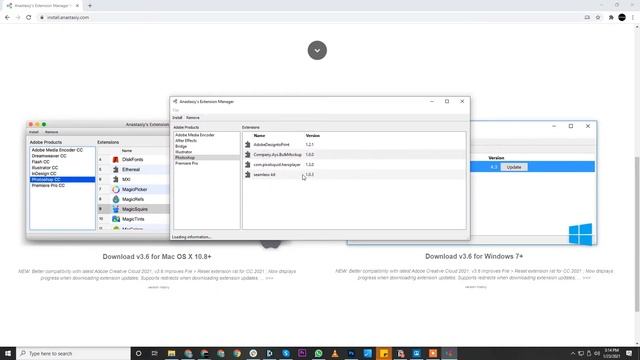Screen dimensions: 640x360
Task: Select Dreamweaver CC in Mac preview
Action: (x=49, y=156)
